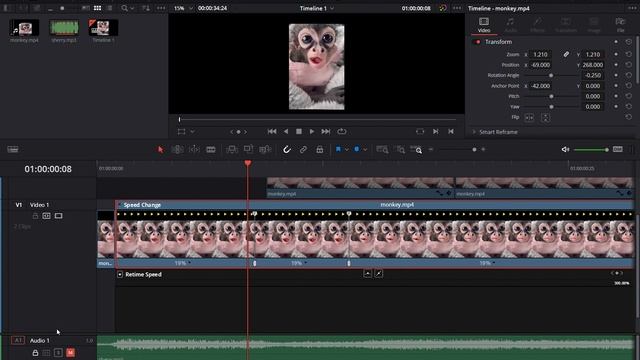Click the Detail Zoom icon
This screenshot has width=640, height=360.
[401, 150]
